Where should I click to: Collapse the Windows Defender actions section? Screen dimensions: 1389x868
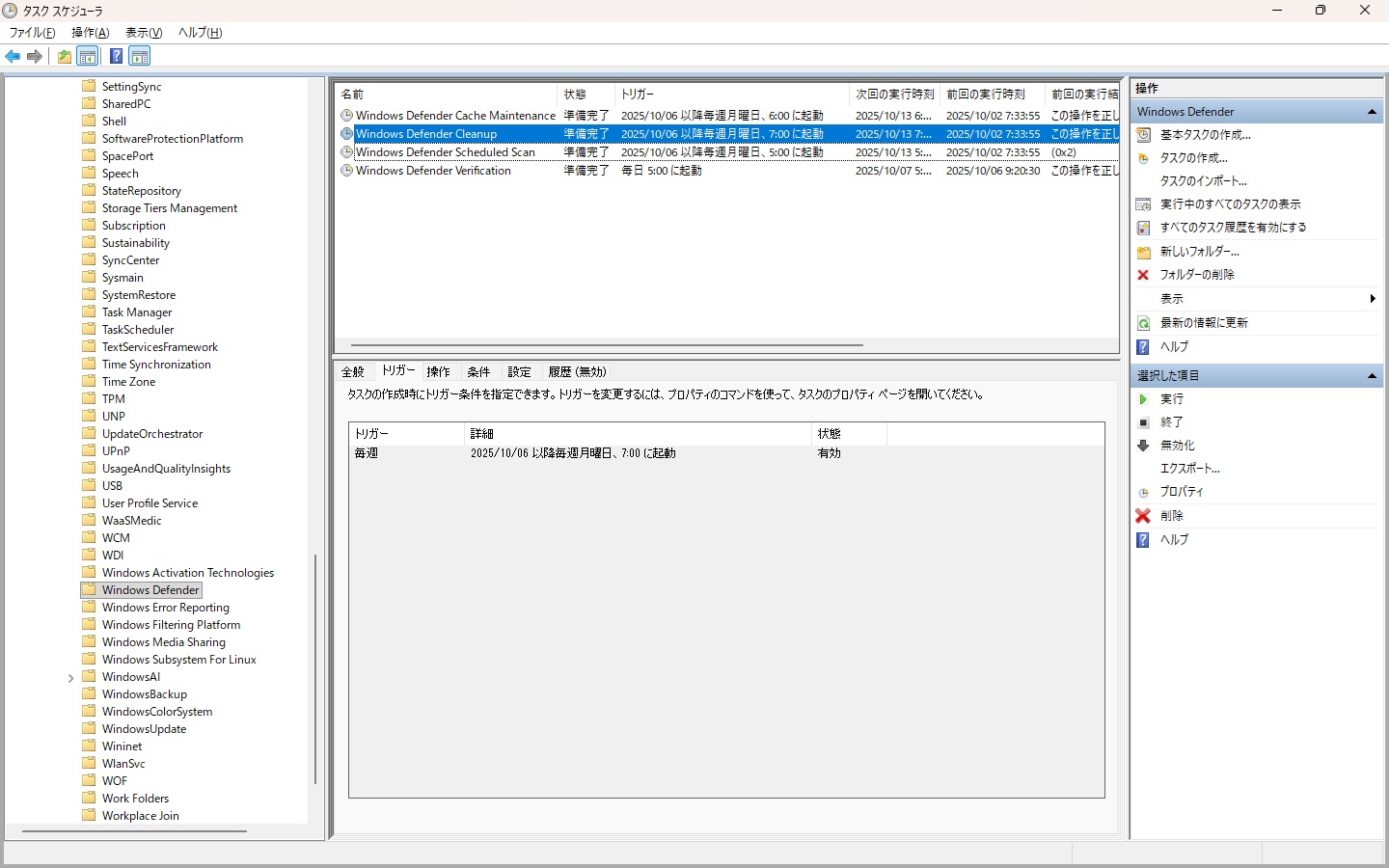point(1371,112)
